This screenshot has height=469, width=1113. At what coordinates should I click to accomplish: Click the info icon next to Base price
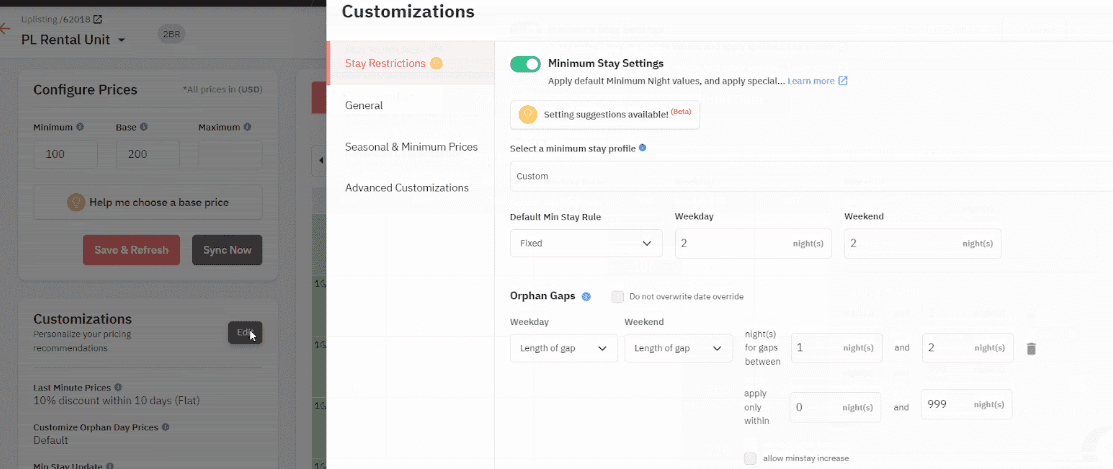[144, 127]
